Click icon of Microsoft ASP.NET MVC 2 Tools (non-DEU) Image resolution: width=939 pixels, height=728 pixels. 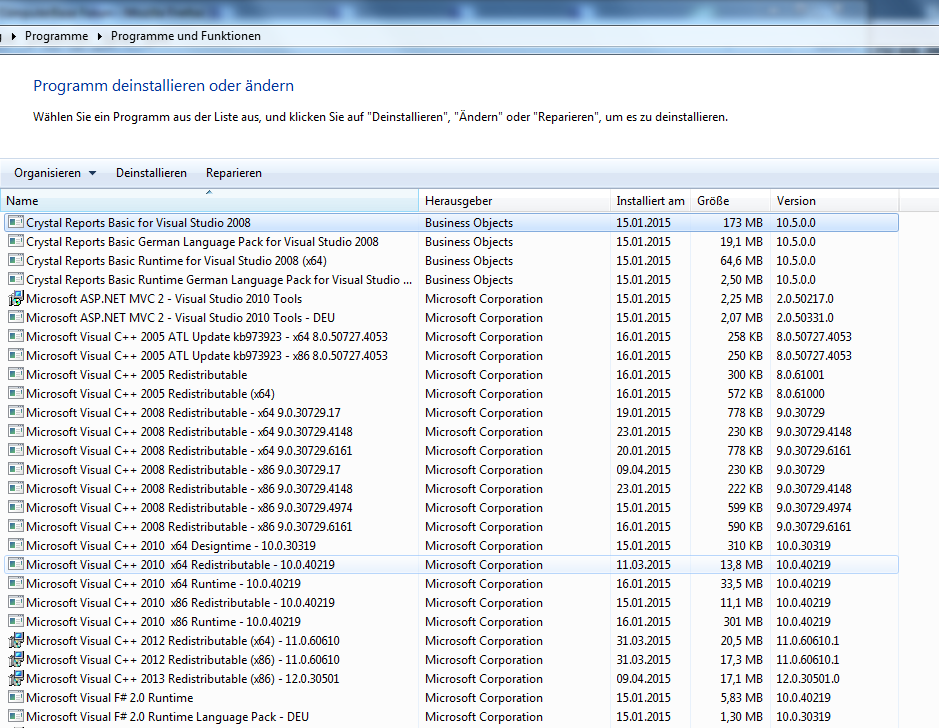pyautogui.click(x=16, y=298)
